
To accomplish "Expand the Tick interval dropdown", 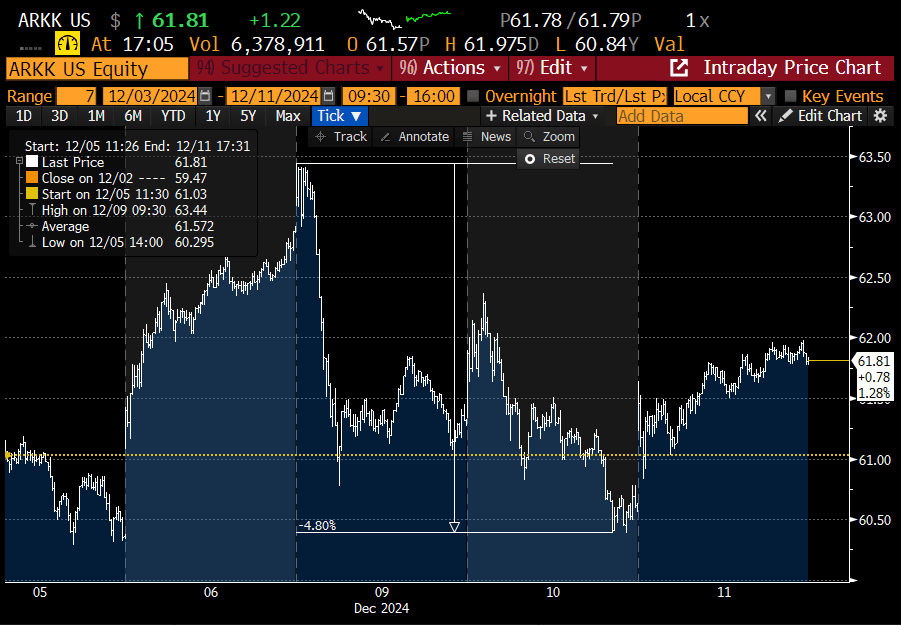I will tap(340, 116).
